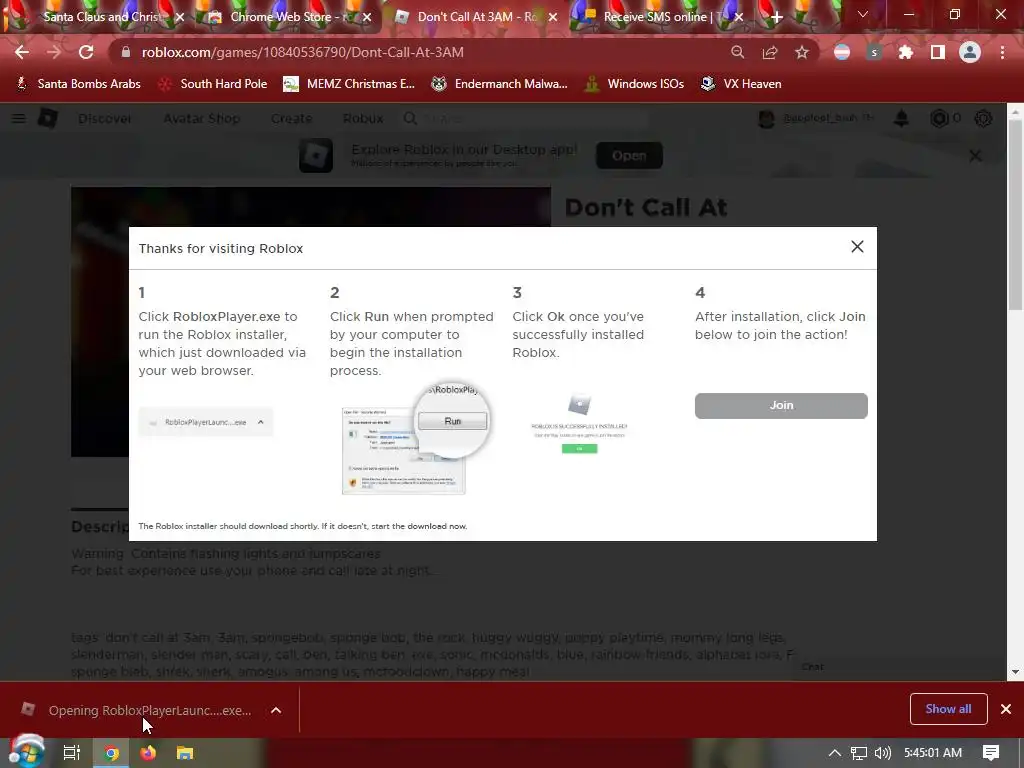
Task: View site lock icon information
Action: pyautogui.click(x=126, y=52)
